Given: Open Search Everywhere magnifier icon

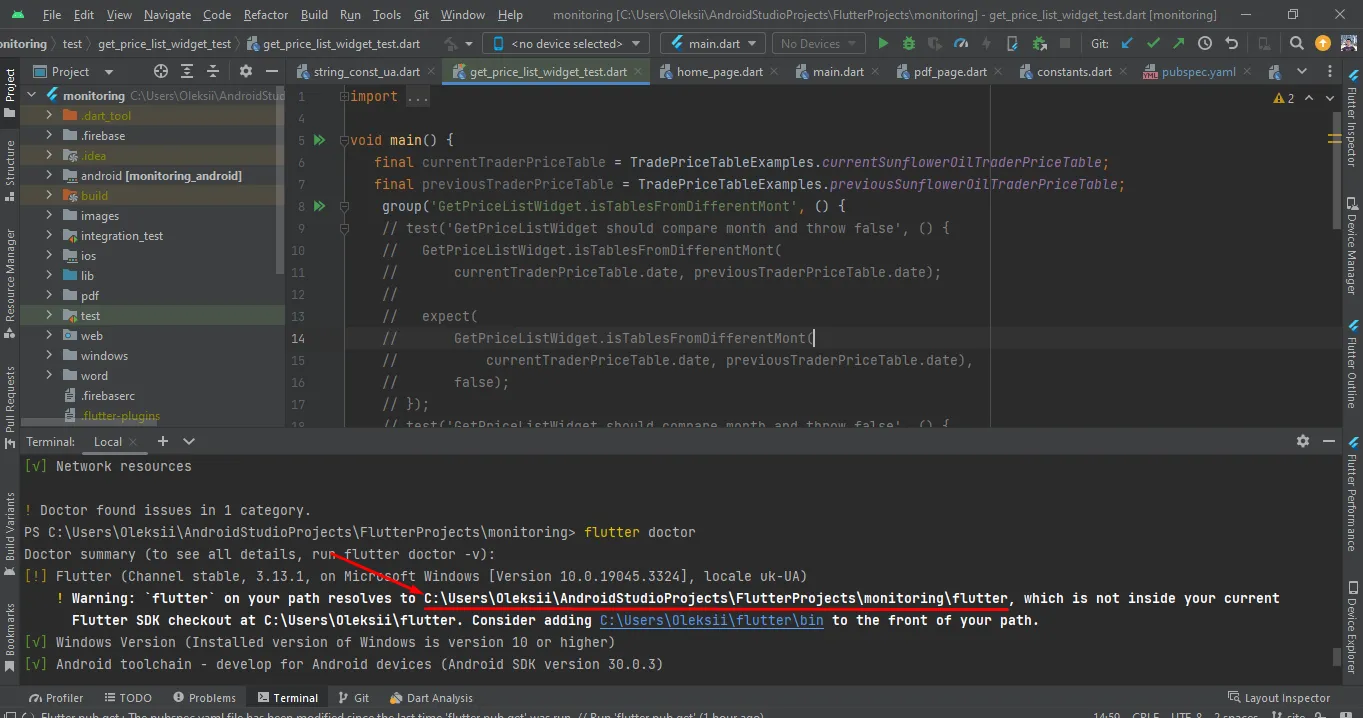Looking at the screenshot, I should click(x=1296, y=44).
